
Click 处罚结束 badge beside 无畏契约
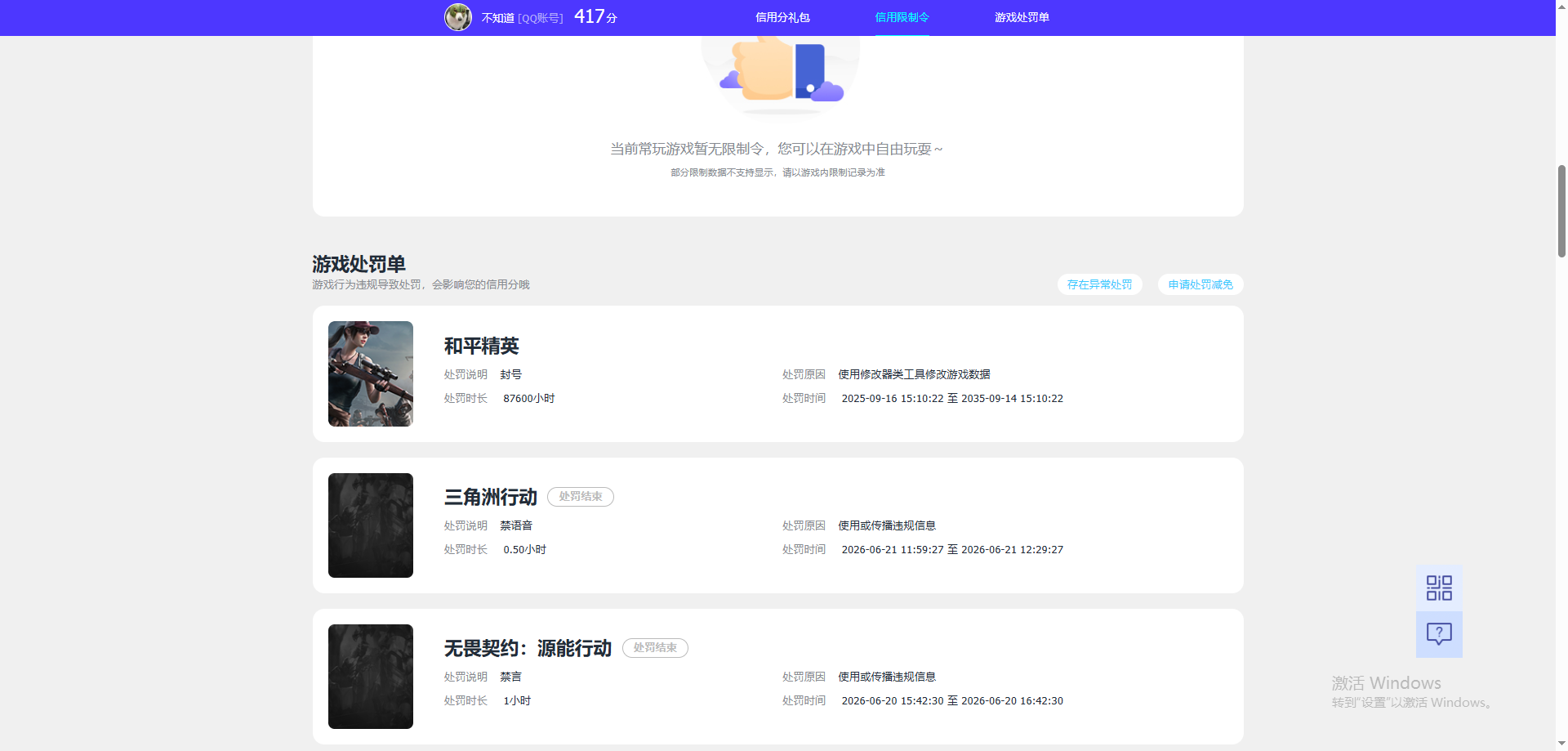click(655, 648)
